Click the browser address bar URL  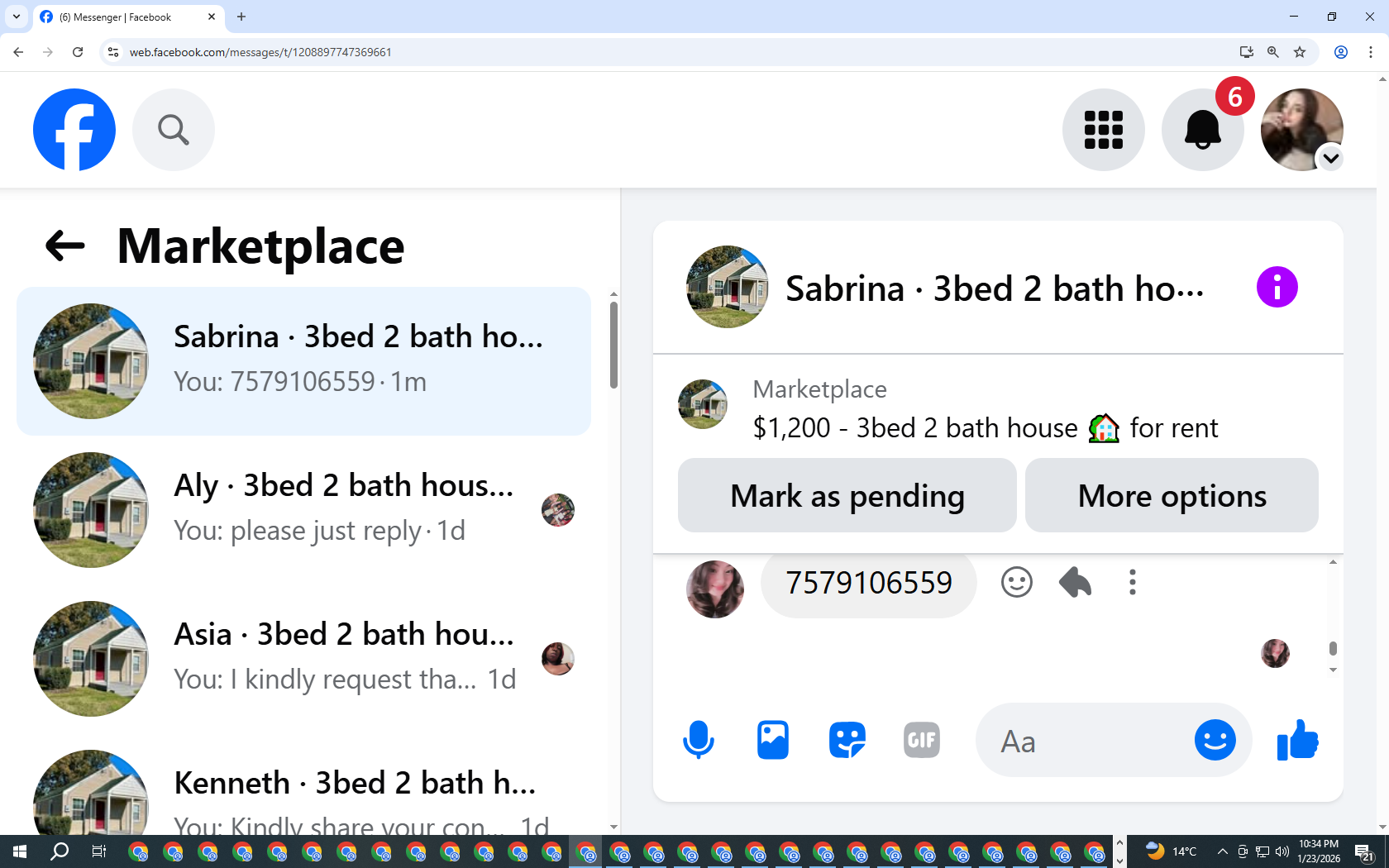pos(260,52)
